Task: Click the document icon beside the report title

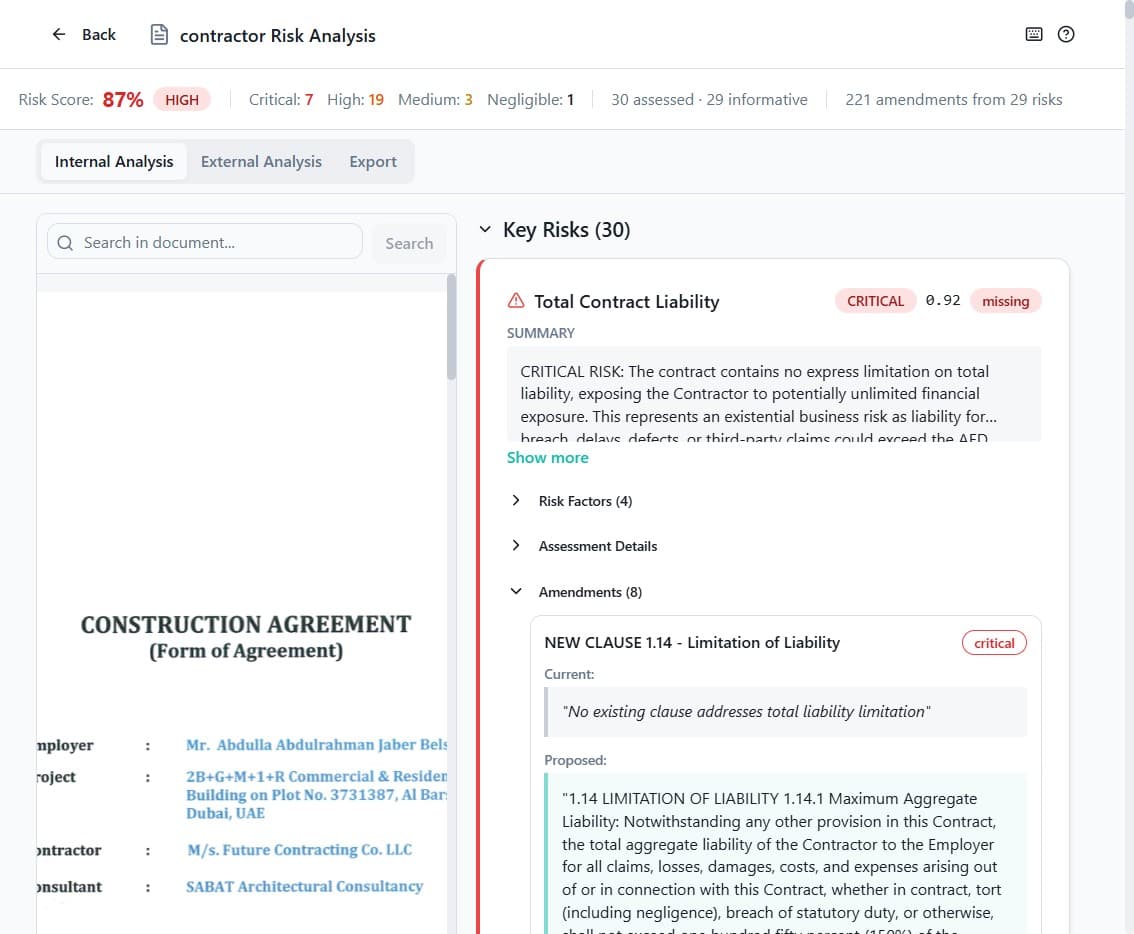Action: [158, 33]
